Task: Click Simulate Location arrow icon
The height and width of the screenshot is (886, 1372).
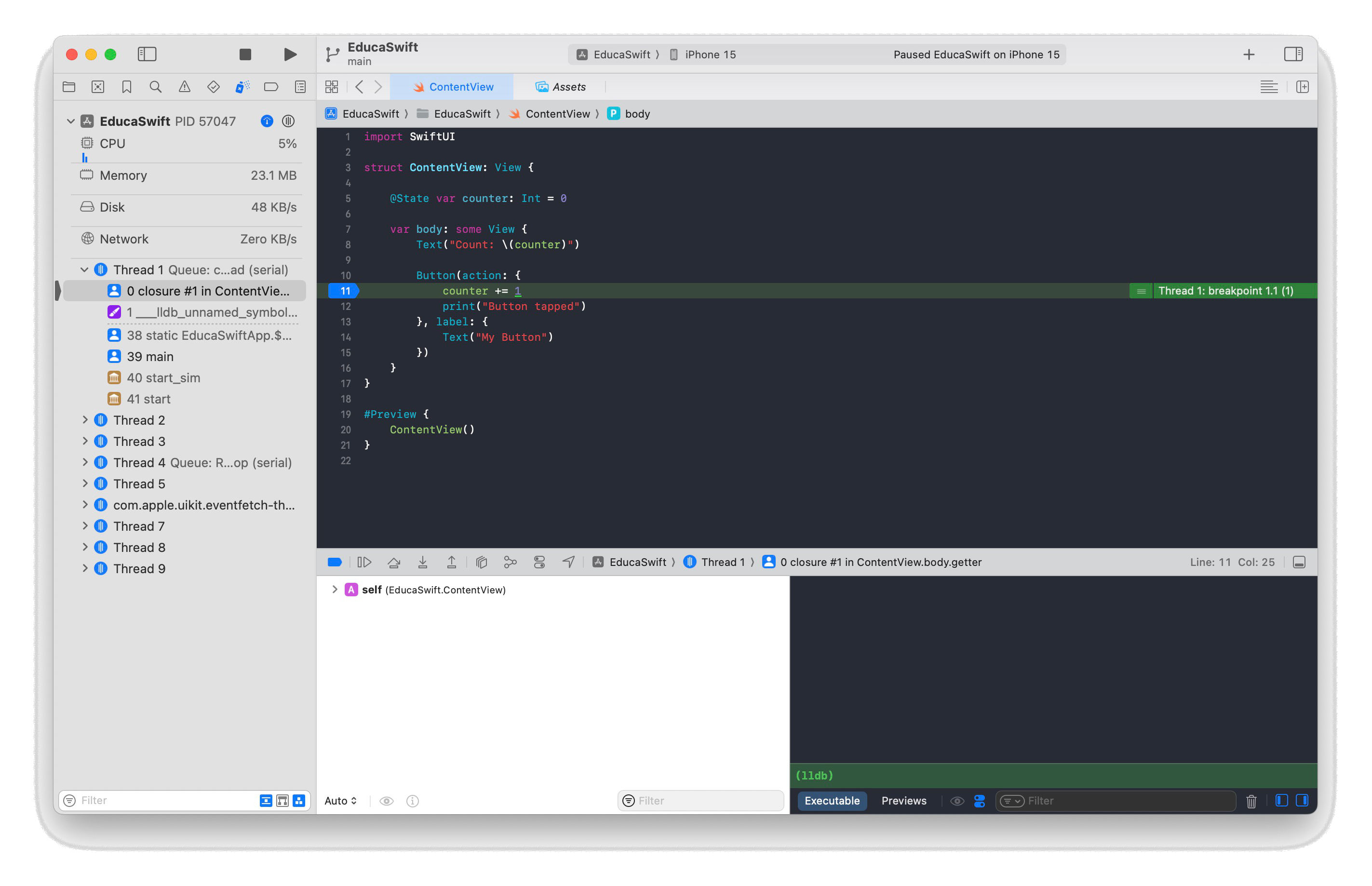Action: 568,562
